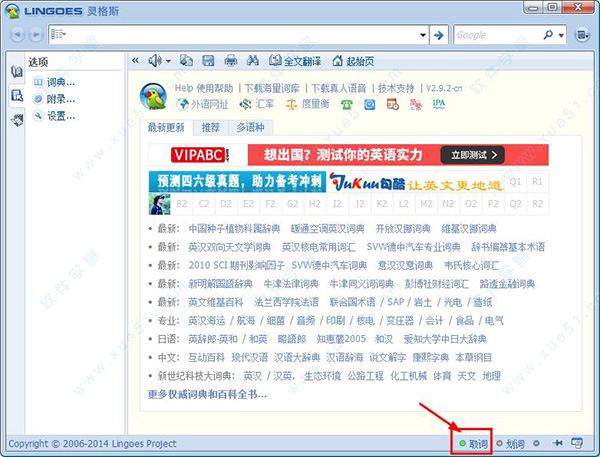Open the 下载真人语音 link
This screenshot has height=457, width=600.
click(339, 88)
